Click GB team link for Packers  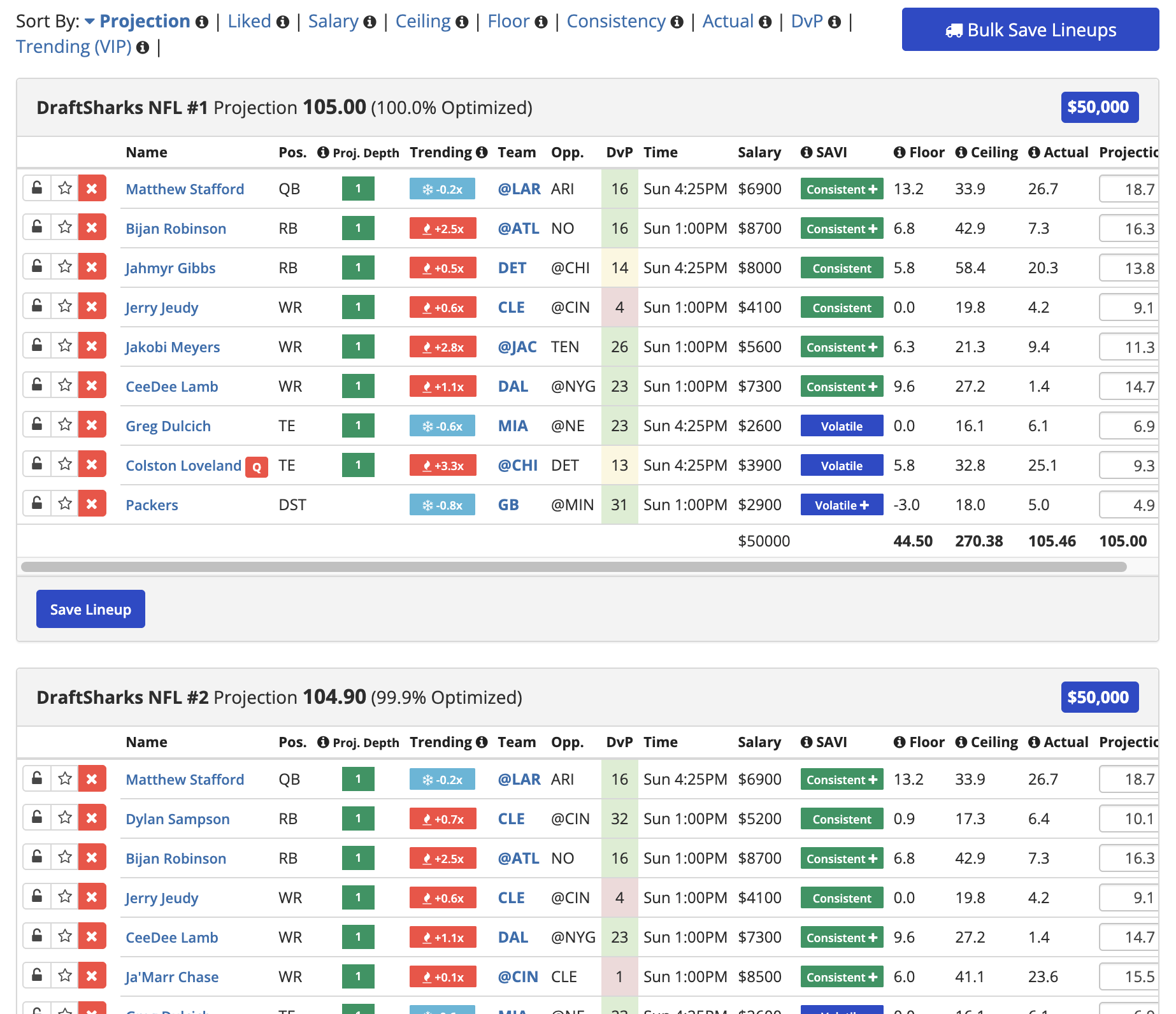click(508, 505)
